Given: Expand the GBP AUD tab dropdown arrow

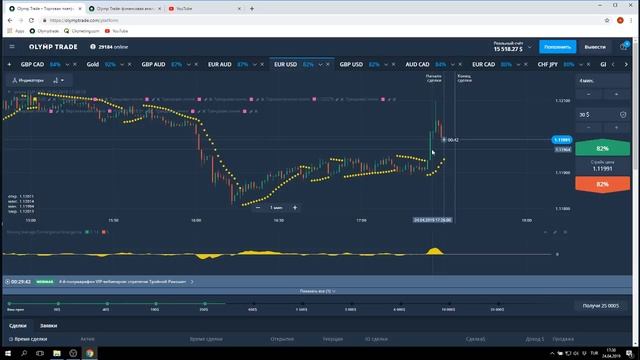Looking at the screenshot, I should [x=189, y=64].
